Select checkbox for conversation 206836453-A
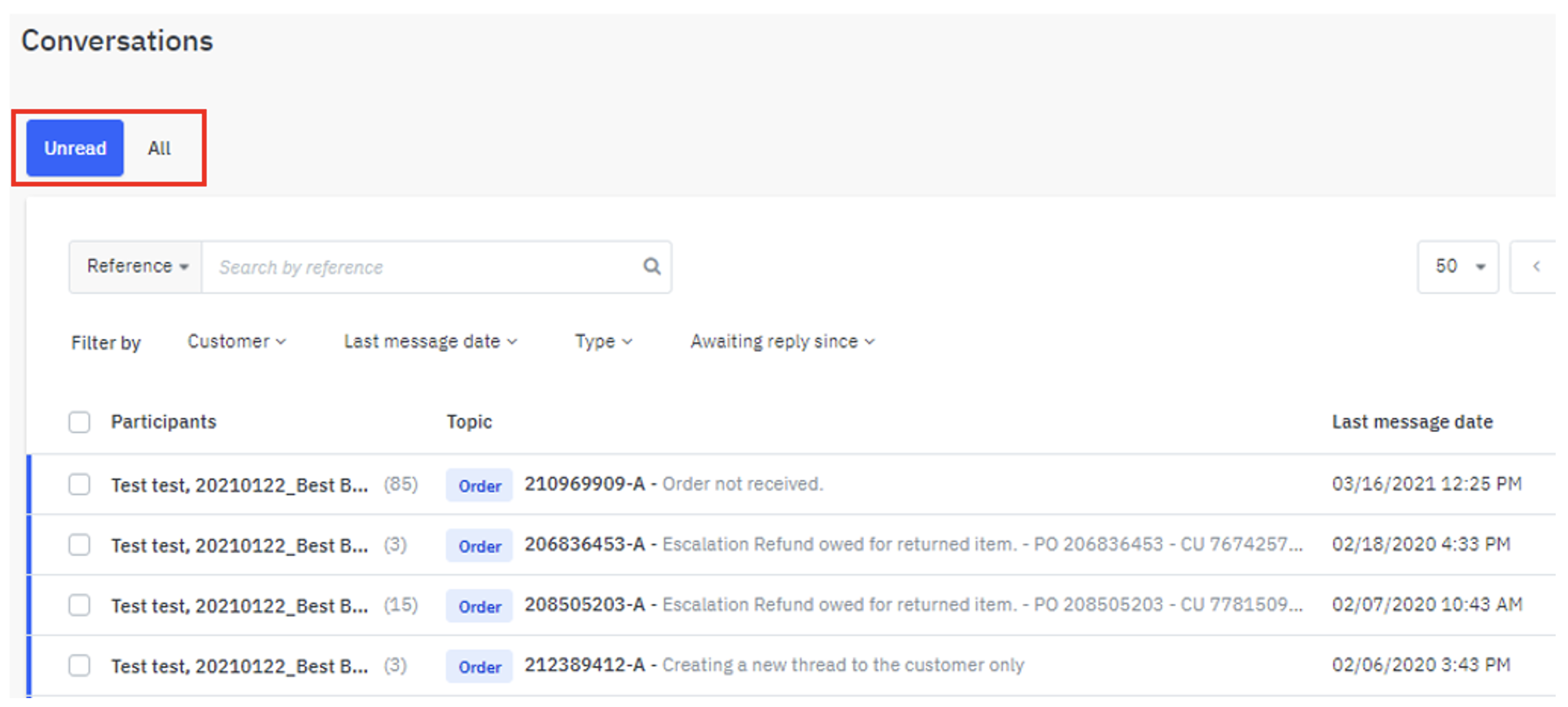The height and width of the screenshot is (707, 1568). click(x=79, y=545)
